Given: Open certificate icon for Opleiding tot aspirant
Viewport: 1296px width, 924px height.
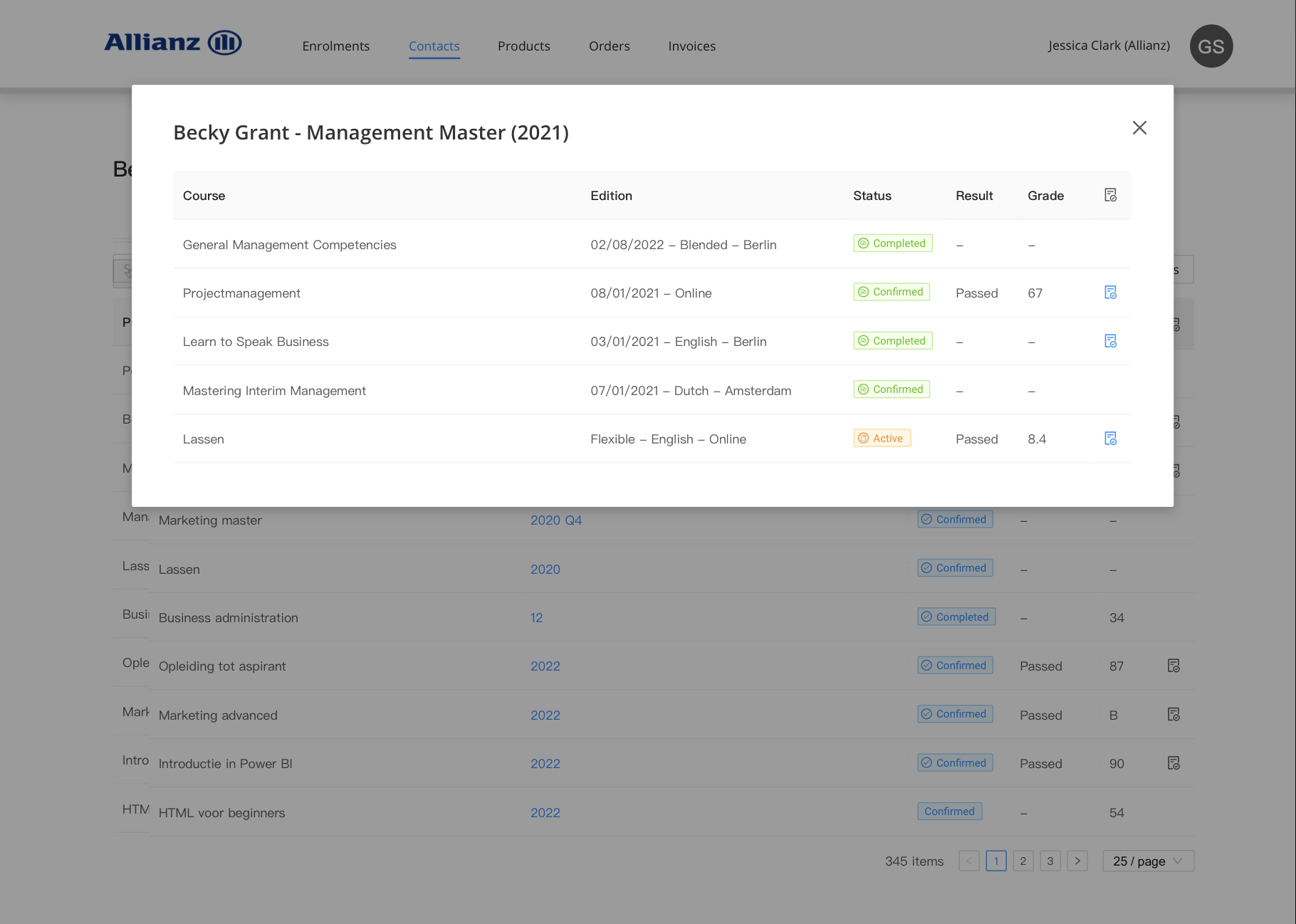Looking at the screenshot, I should 1174,666.
